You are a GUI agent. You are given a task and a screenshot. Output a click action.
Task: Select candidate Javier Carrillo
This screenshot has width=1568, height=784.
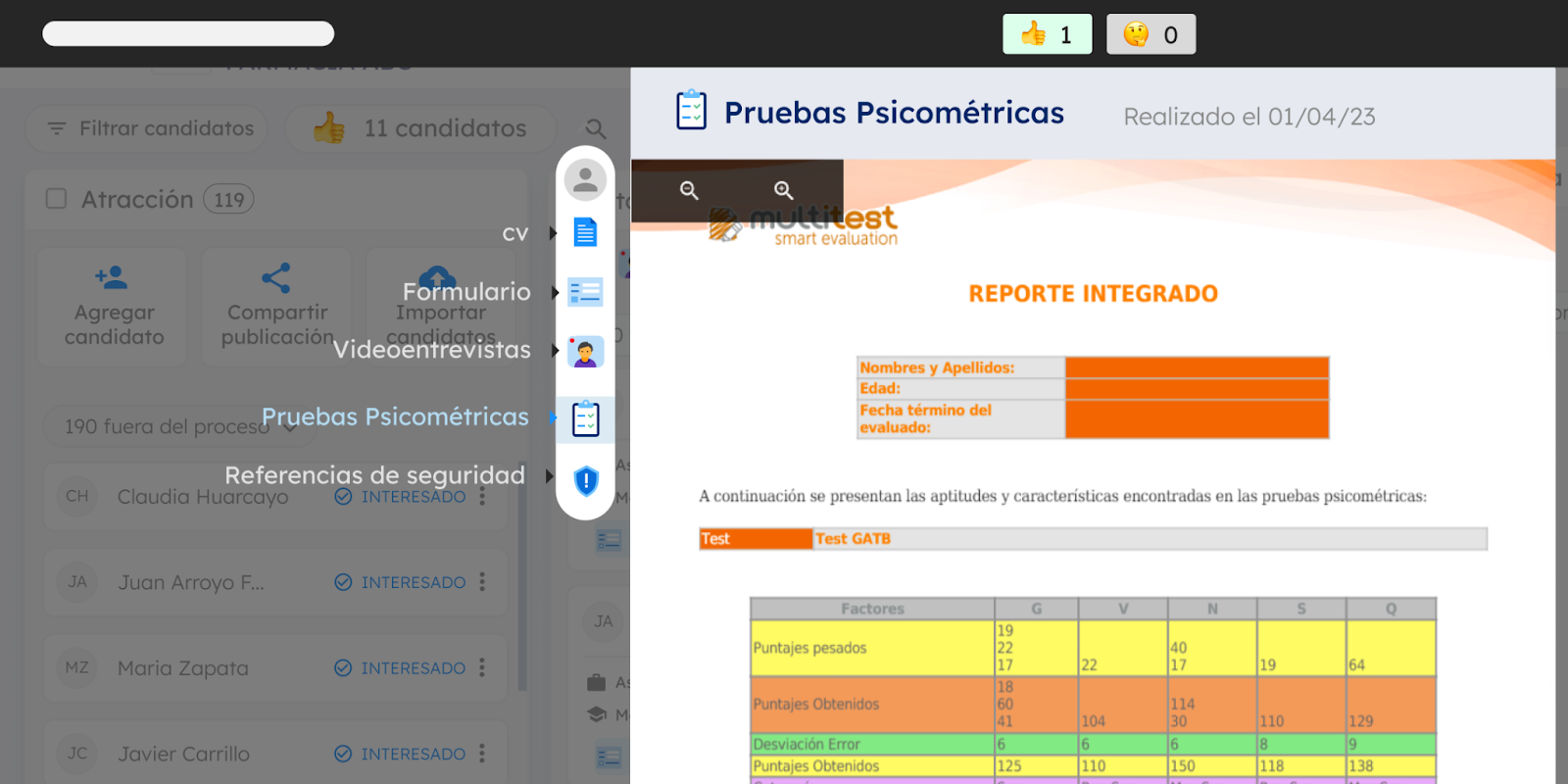(183, 754)
